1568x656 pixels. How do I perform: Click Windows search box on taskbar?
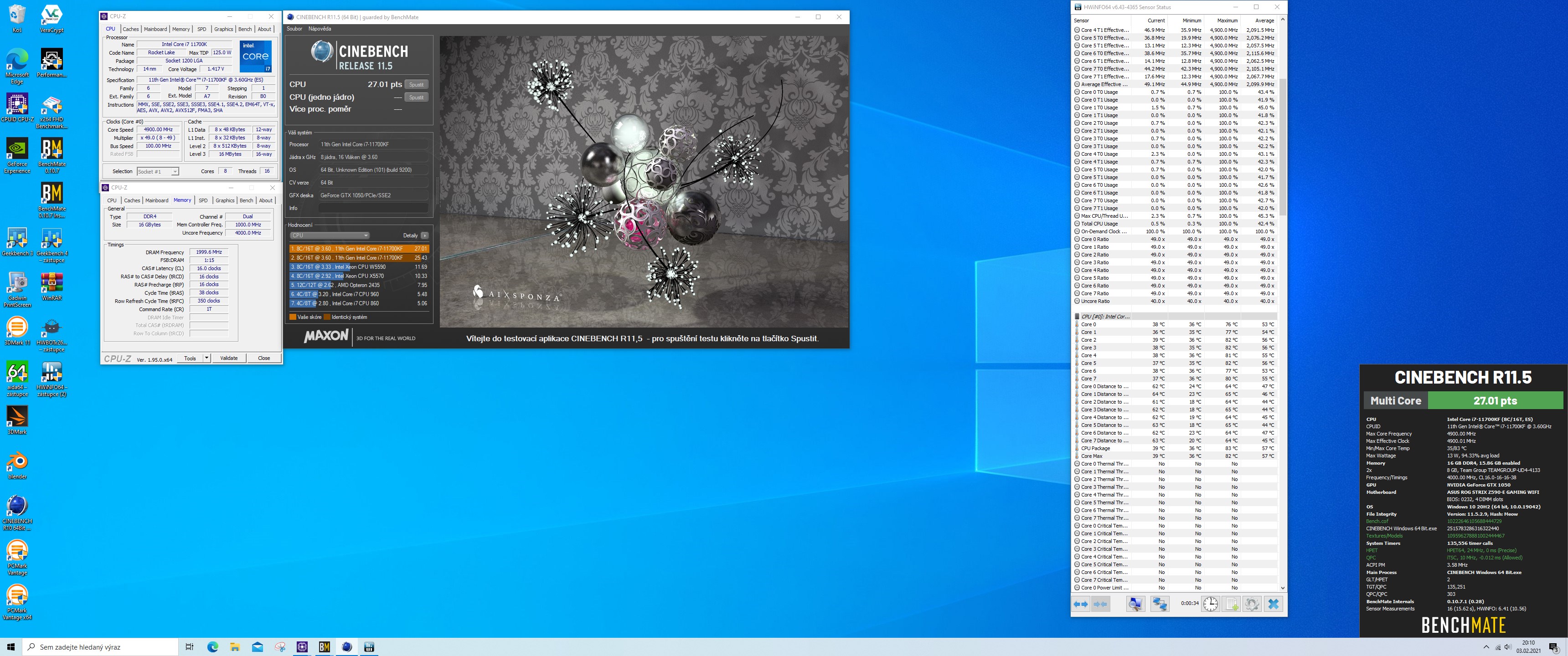point(100,647)
